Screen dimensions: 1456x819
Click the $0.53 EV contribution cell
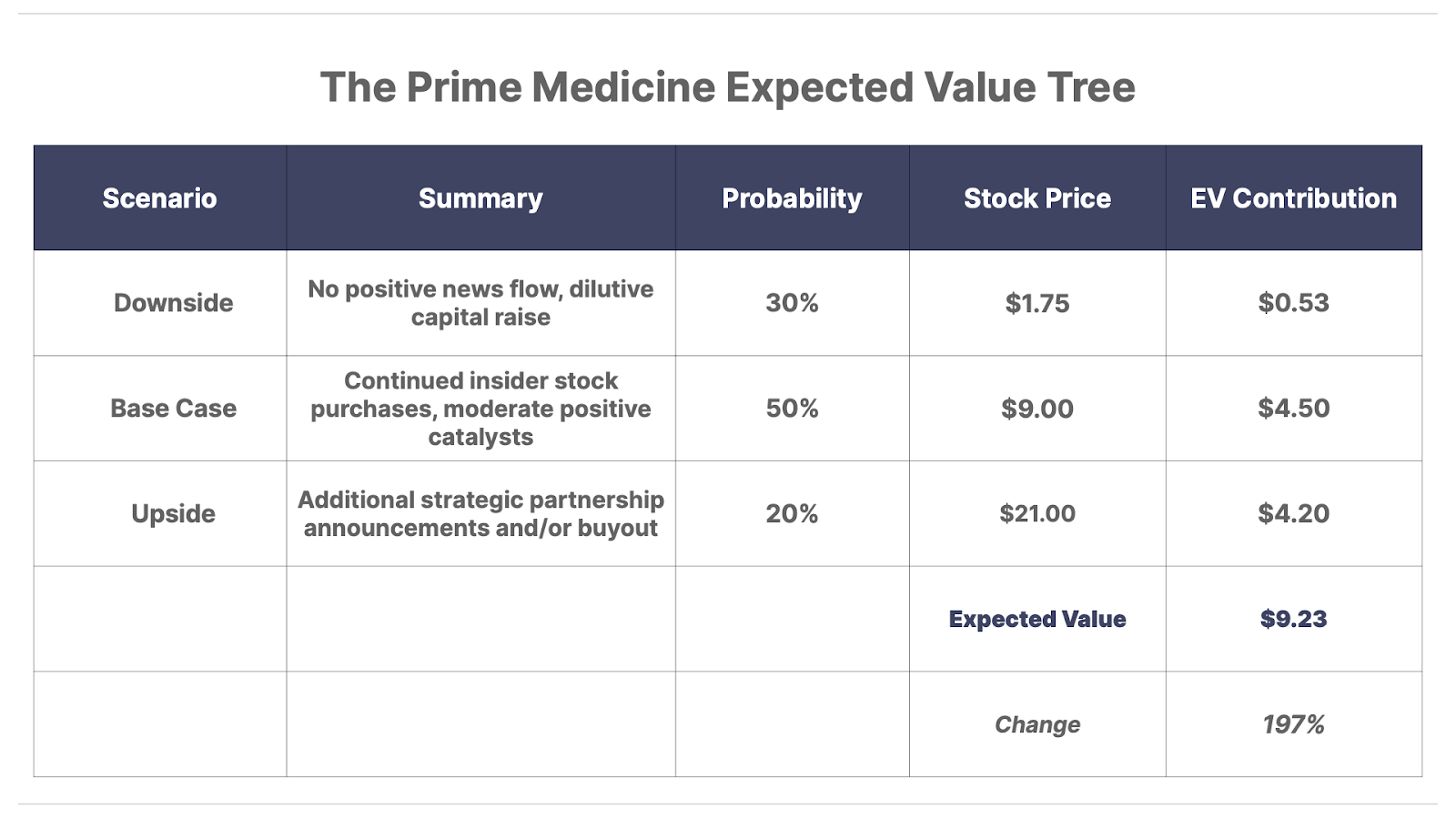tap(1293, 303)
